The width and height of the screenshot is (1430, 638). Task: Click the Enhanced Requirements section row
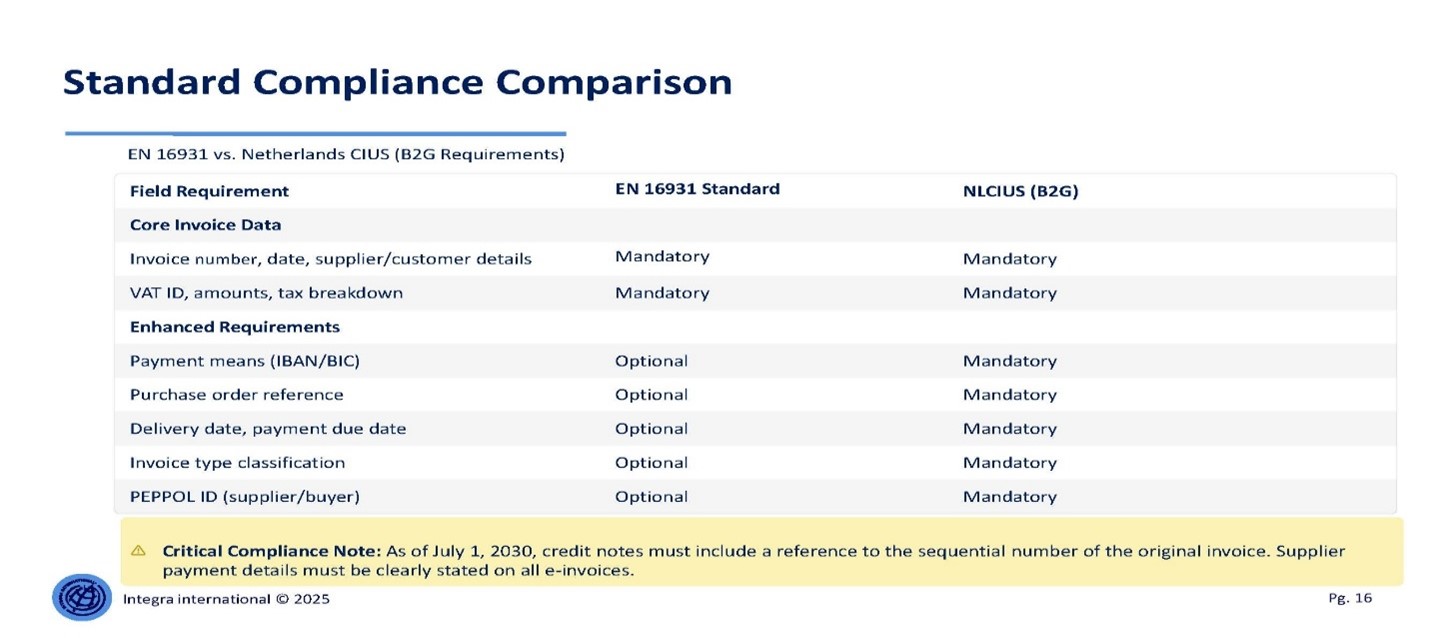235,327
